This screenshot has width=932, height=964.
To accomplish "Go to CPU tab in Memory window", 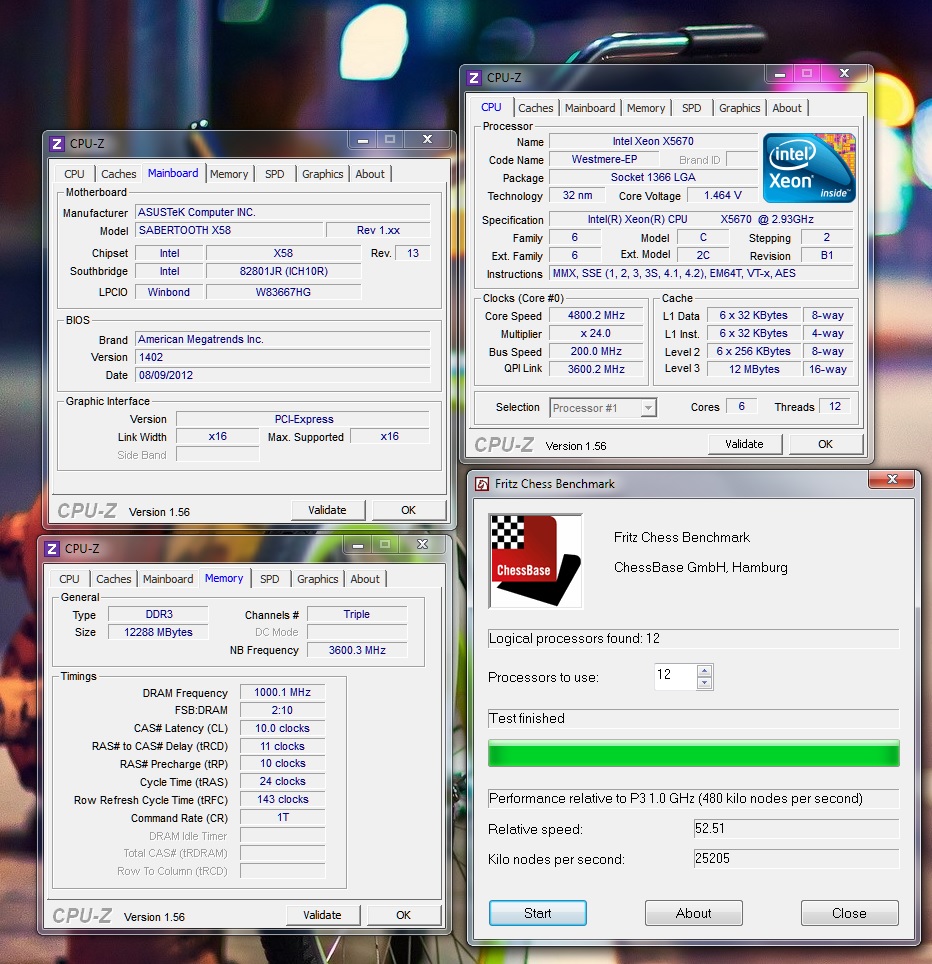I will pos(69,579).
